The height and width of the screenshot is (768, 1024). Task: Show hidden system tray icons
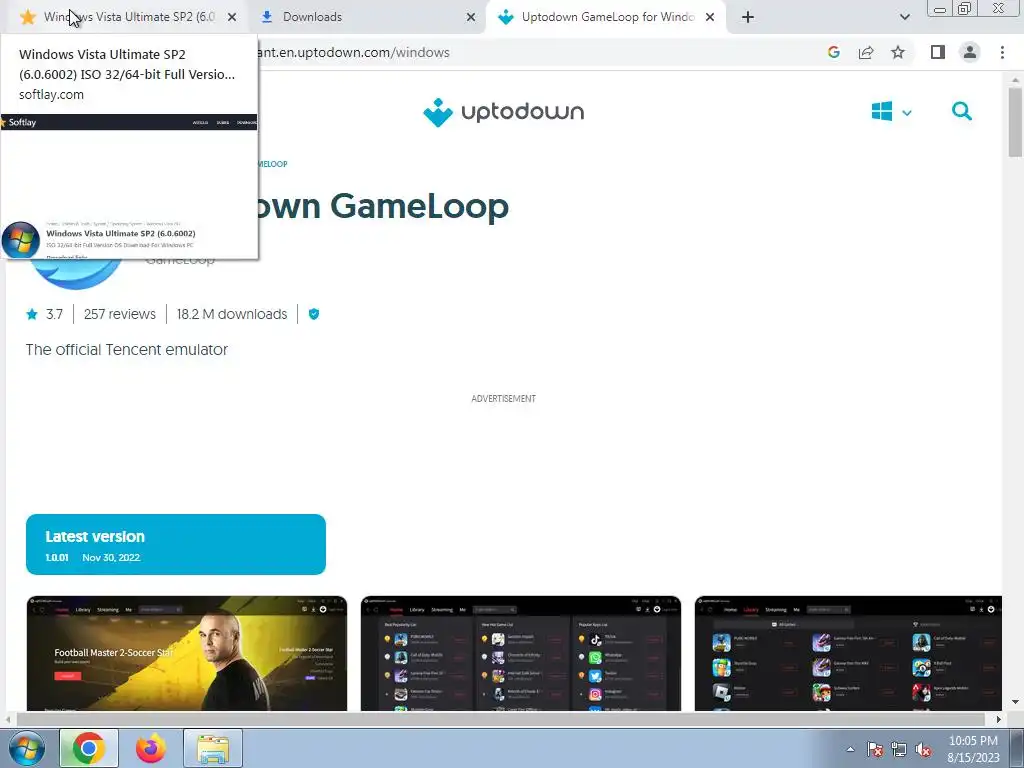click(850, 749)
